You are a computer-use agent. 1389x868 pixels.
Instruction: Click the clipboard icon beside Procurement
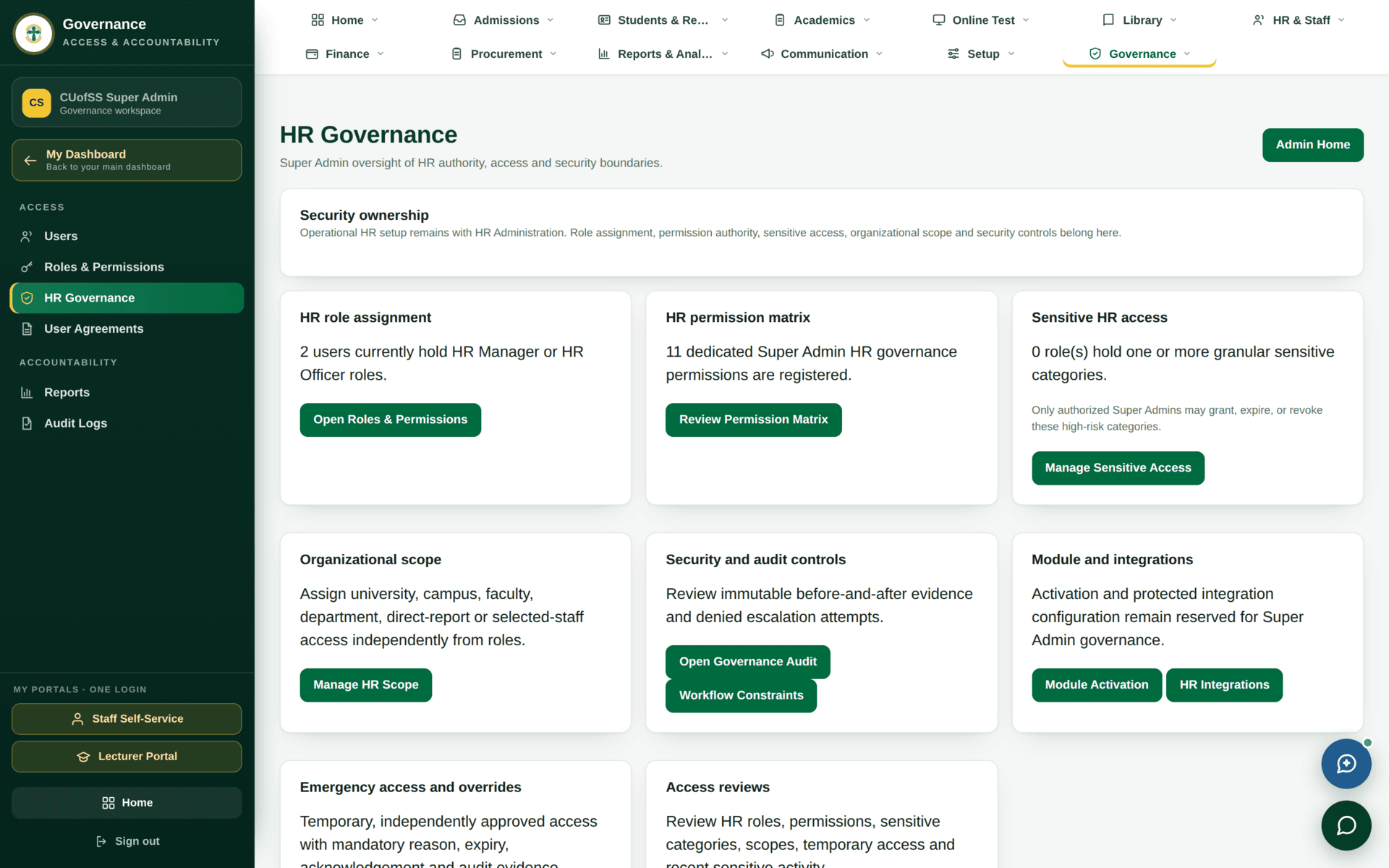click(456, 54)
